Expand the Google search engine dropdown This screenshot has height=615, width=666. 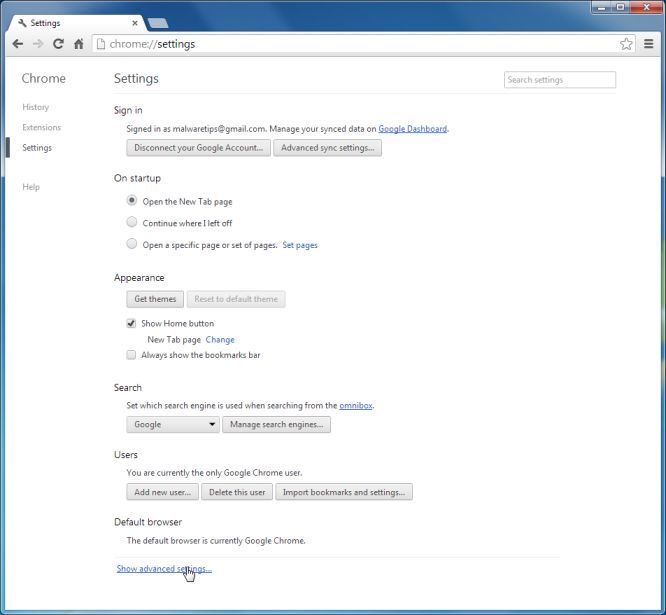pyautogui.click(x=173, y=424)
